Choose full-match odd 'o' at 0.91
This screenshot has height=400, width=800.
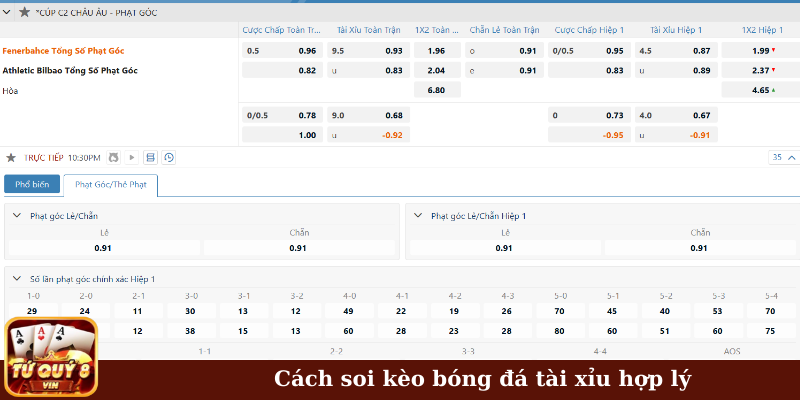[505, 51]
